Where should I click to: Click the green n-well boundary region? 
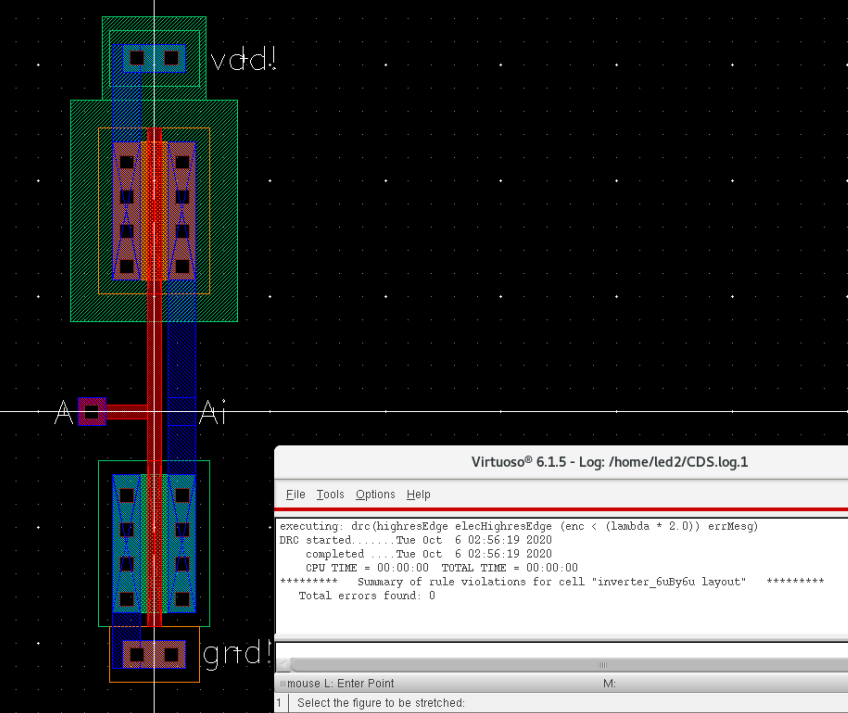tap(85, 300)
